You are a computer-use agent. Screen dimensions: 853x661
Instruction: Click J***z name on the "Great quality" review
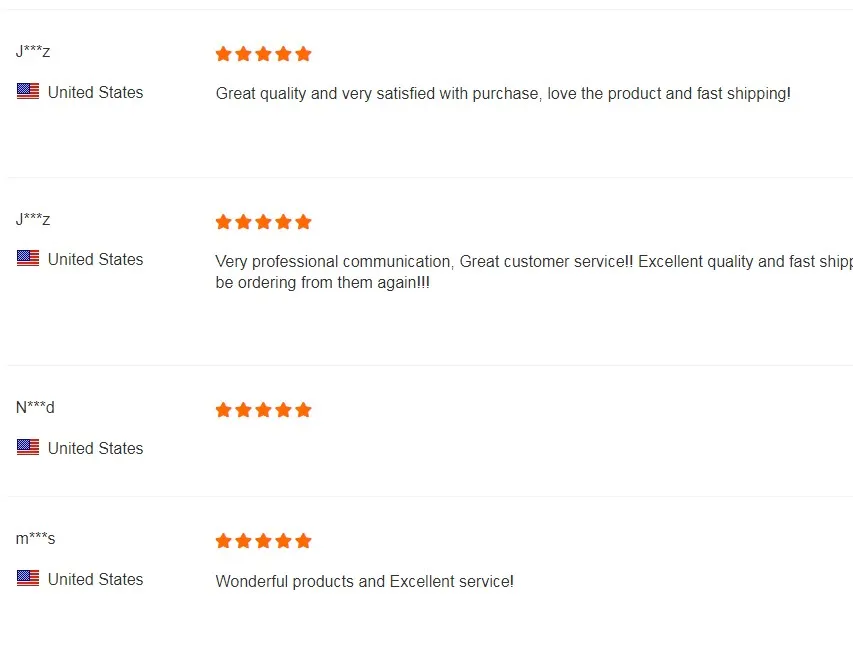(x=33, y=51)
